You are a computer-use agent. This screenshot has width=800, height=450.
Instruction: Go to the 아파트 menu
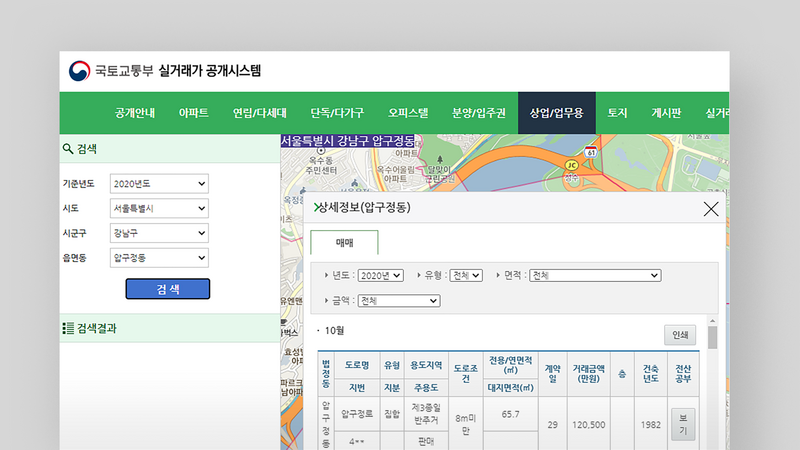pos(194,113)
